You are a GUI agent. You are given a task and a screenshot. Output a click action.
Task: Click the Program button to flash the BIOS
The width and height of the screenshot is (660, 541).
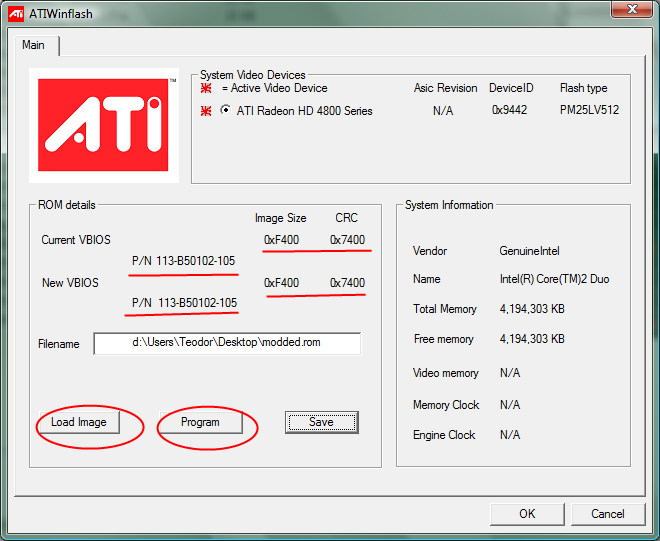coord(200,422)
